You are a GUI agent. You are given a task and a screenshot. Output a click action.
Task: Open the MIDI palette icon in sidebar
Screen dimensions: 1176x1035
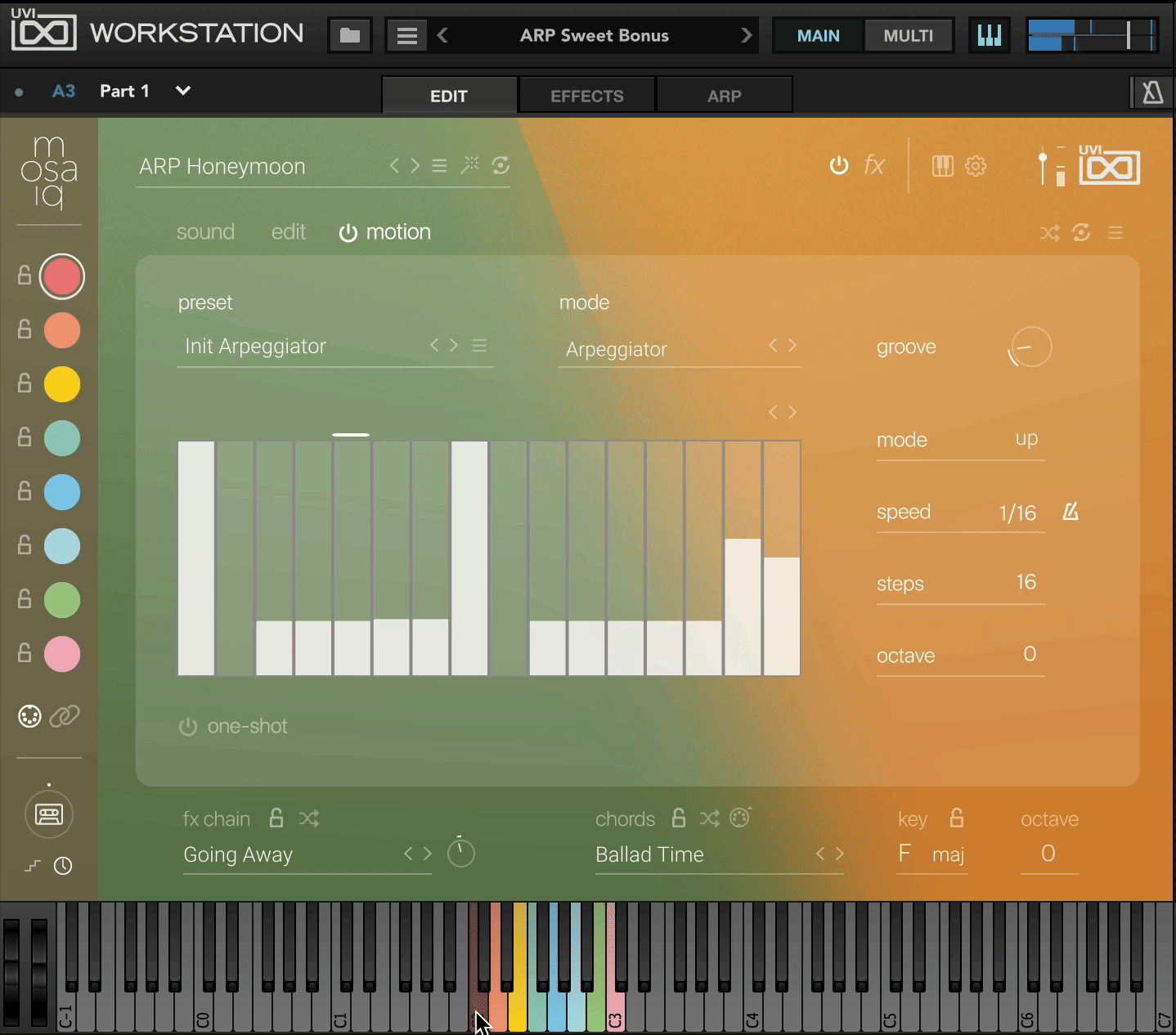coord(29,716)
